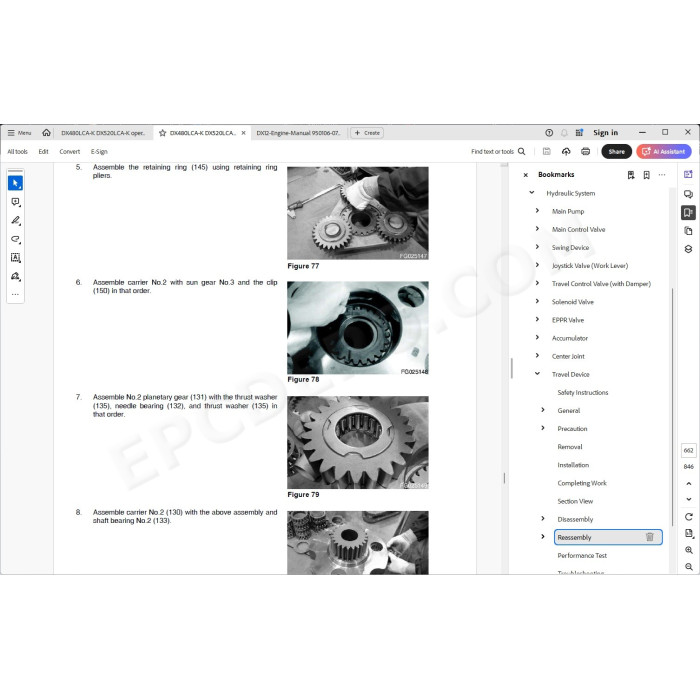The height and width of the screenshot is (700, 700).
Task: Open the E-Sign menu
Action: [x=99, y=151]
